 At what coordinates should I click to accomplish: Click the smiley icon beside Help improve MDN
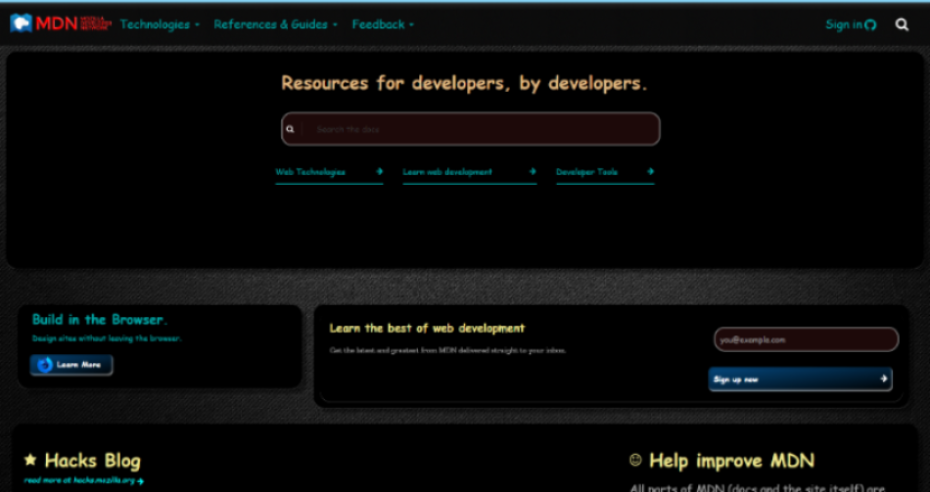(x=635, y=459)
